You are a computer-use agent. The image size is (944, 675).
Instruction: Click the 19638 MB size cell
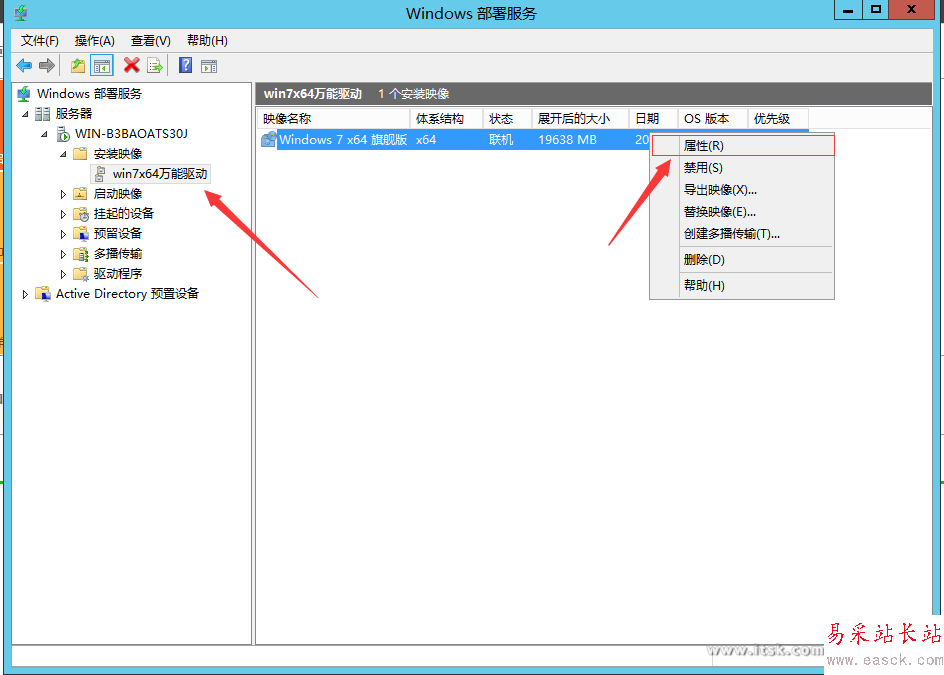click(x=568, y=140)
